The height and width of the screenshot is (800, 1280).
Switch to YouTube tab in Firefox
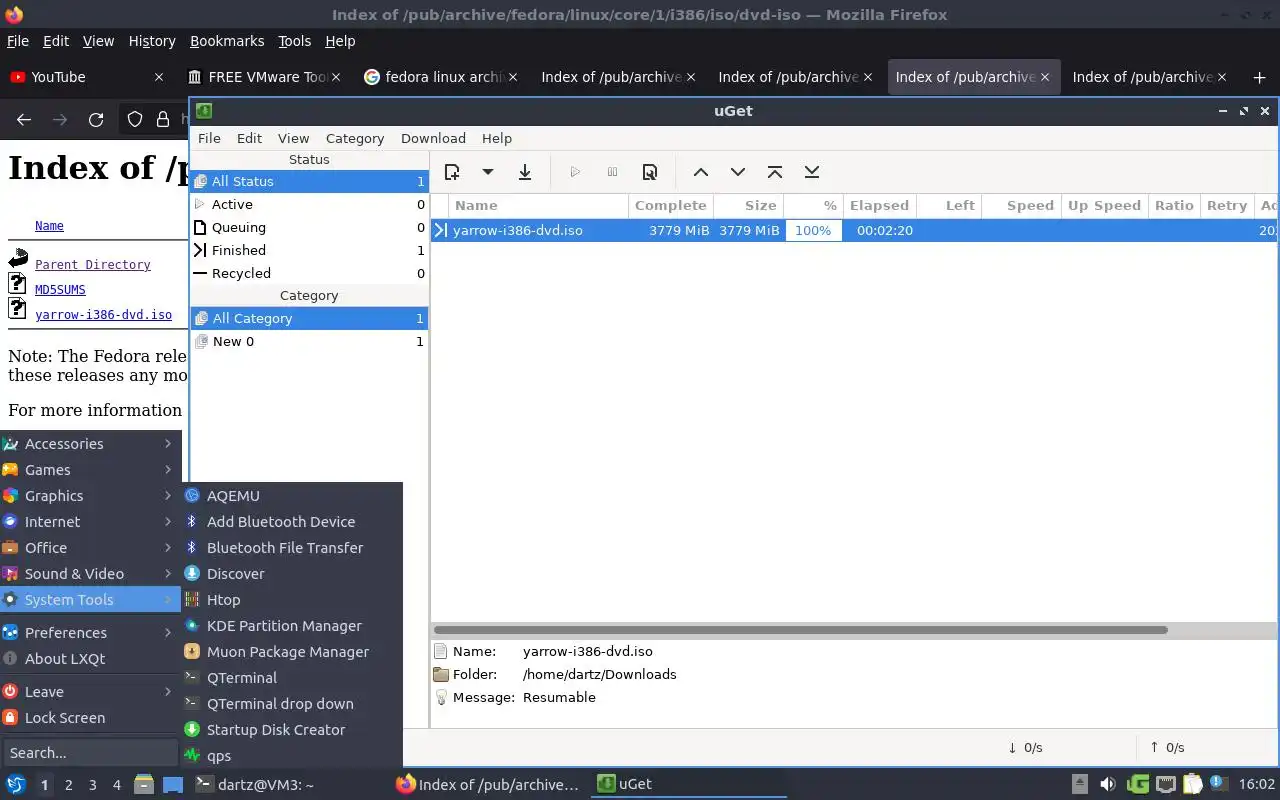point(86,77)
